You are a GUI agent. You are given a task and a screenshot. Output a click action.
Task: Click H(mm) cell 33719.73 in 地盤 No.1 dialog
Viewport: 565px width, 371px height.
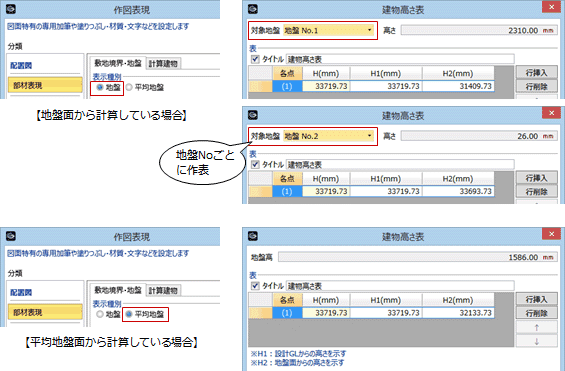(326, 86)
